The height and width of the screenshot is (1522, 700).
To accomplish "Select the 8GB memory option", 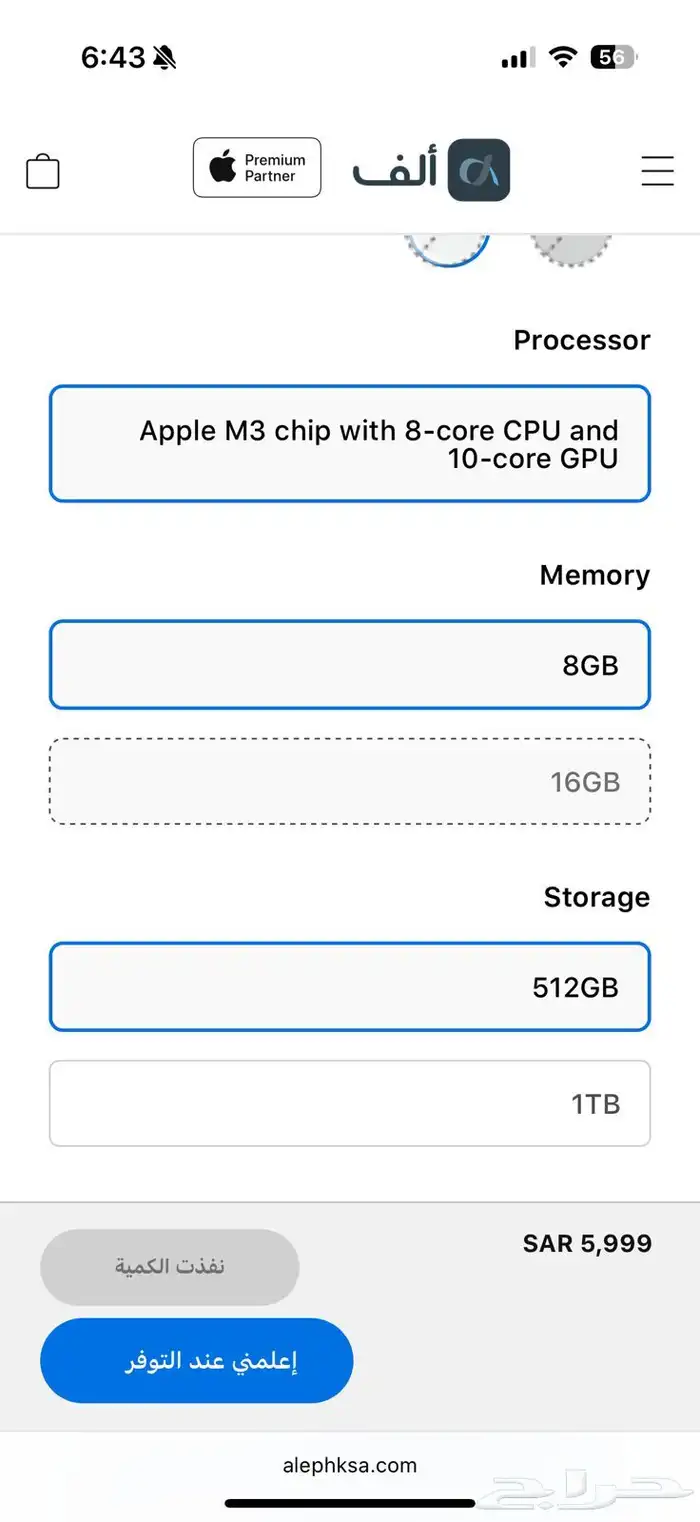I will click(x=350, y=665).
